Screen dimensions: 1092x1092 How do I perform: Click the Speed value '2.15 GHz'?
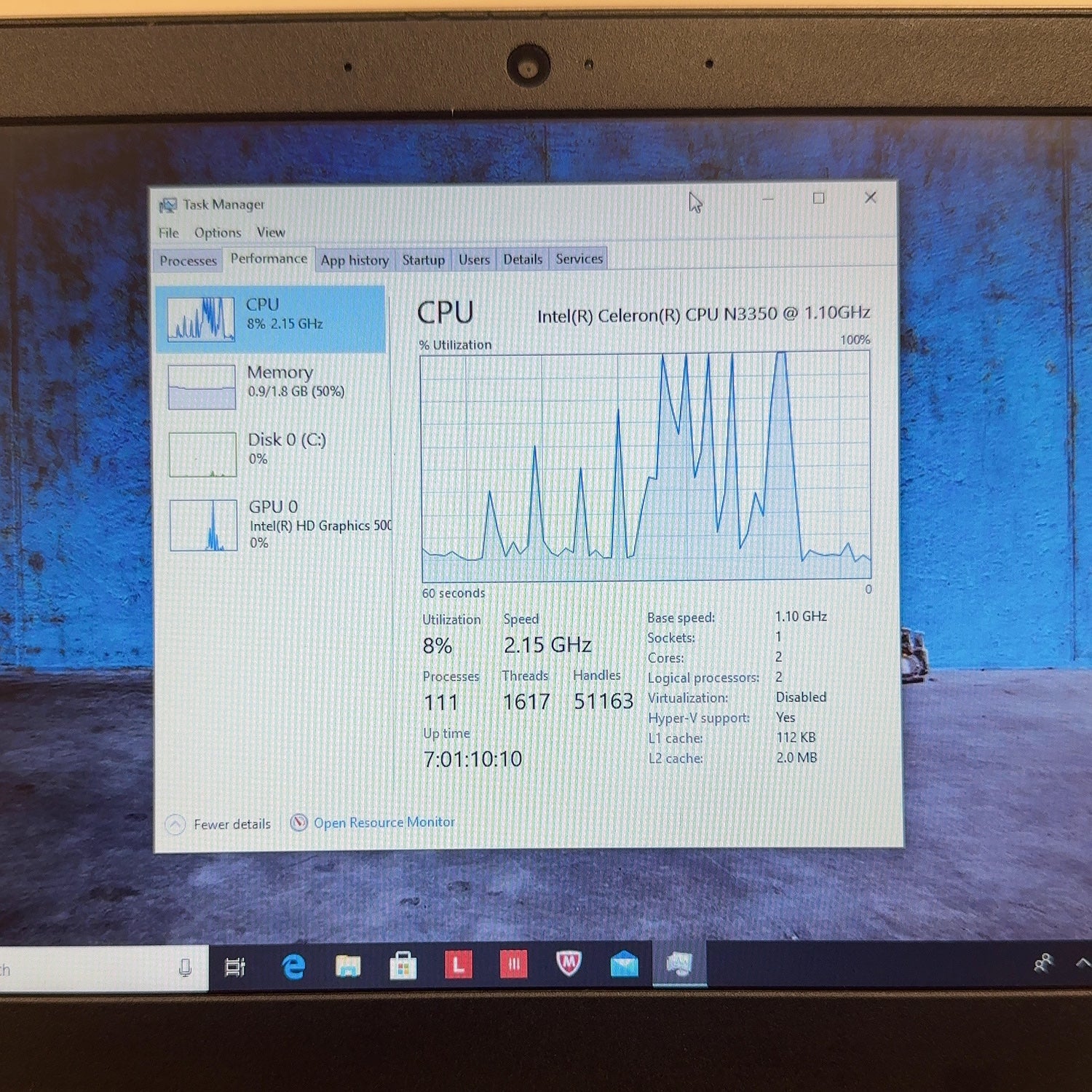[547, 645]
